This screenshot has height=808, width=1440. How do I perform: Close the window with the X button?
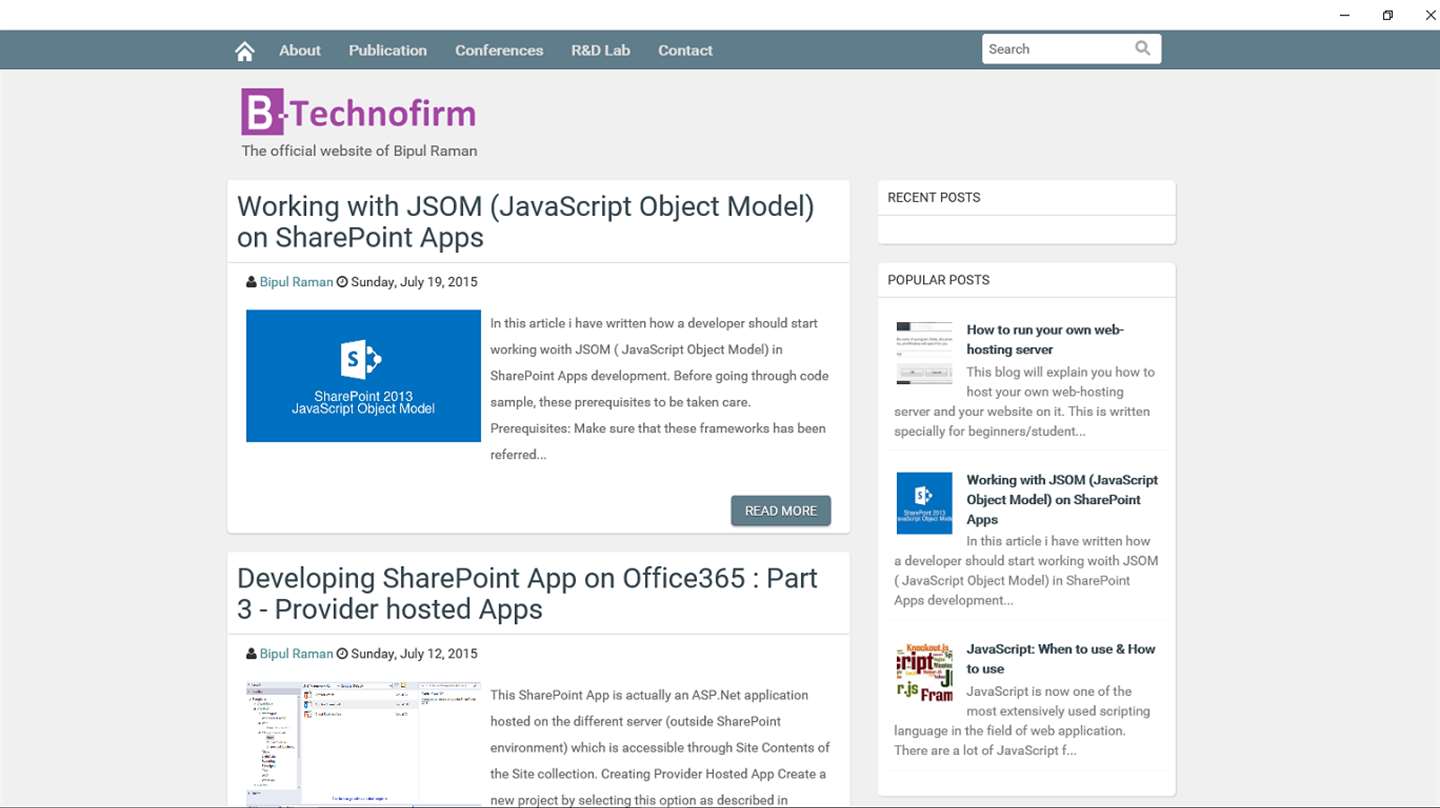[x=1430, y=15]
